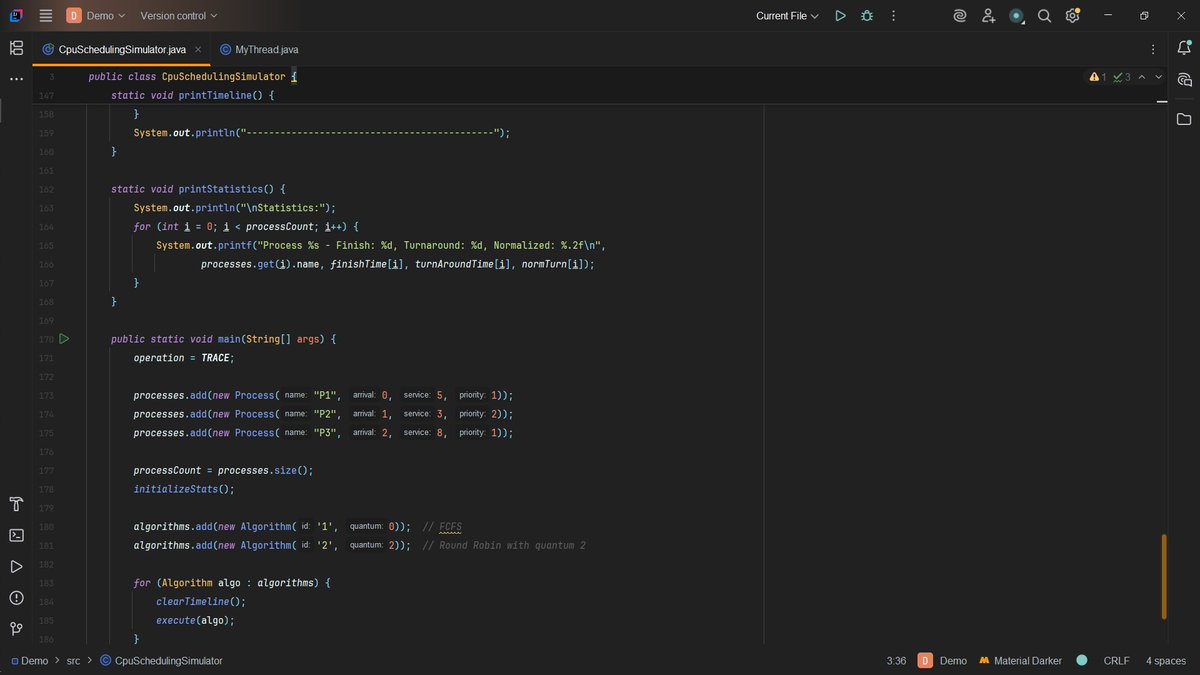Open editor tabs options menu
This screenshot has height=675, width=1200.
point(1153,49)
